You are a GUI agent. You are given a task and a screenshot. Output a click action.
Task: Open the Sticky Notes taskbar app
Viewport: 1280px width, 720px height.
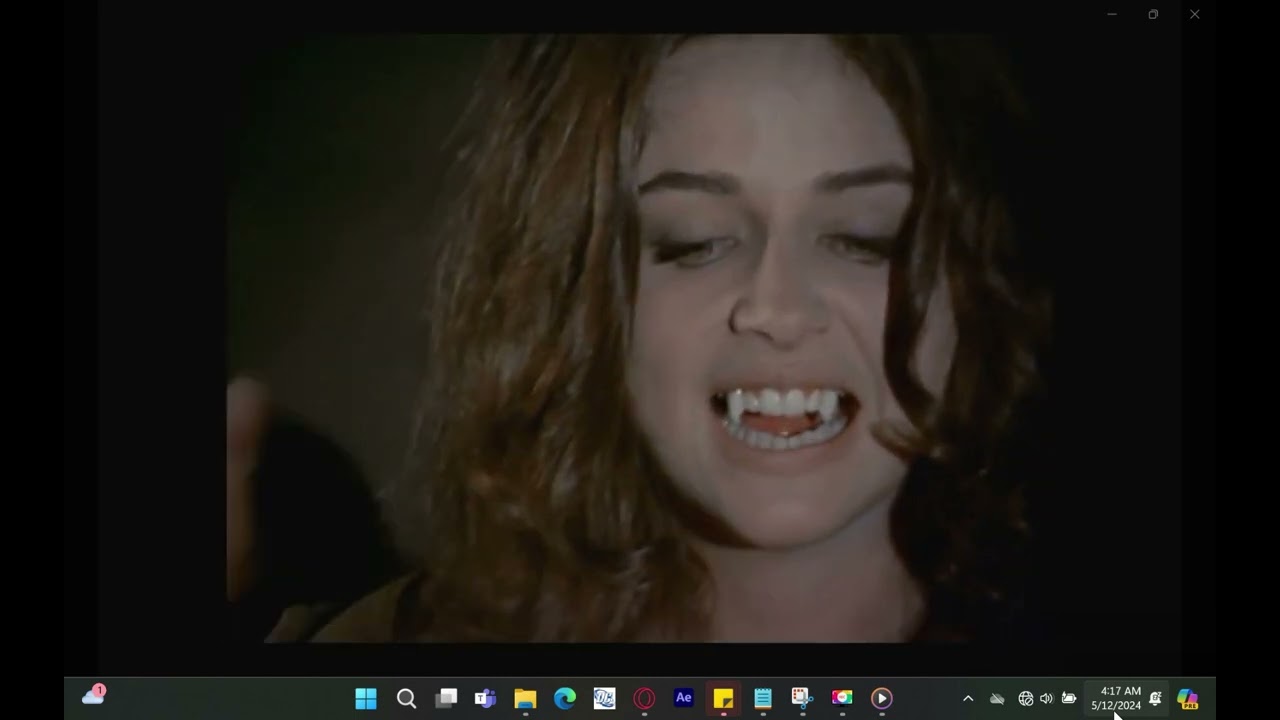[723, 698]
